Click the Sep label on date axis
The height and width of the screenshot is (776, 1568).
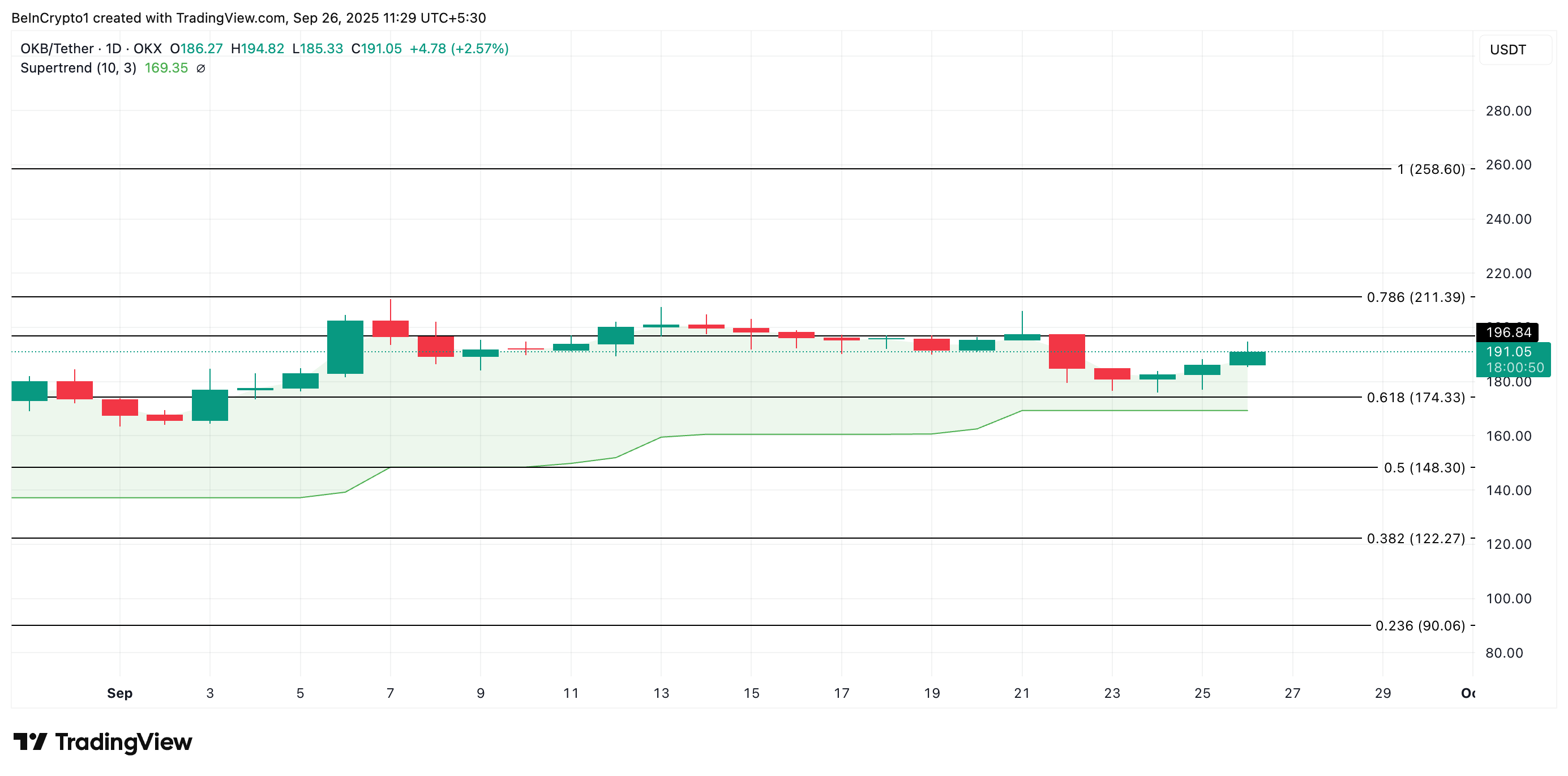(120, 693)
